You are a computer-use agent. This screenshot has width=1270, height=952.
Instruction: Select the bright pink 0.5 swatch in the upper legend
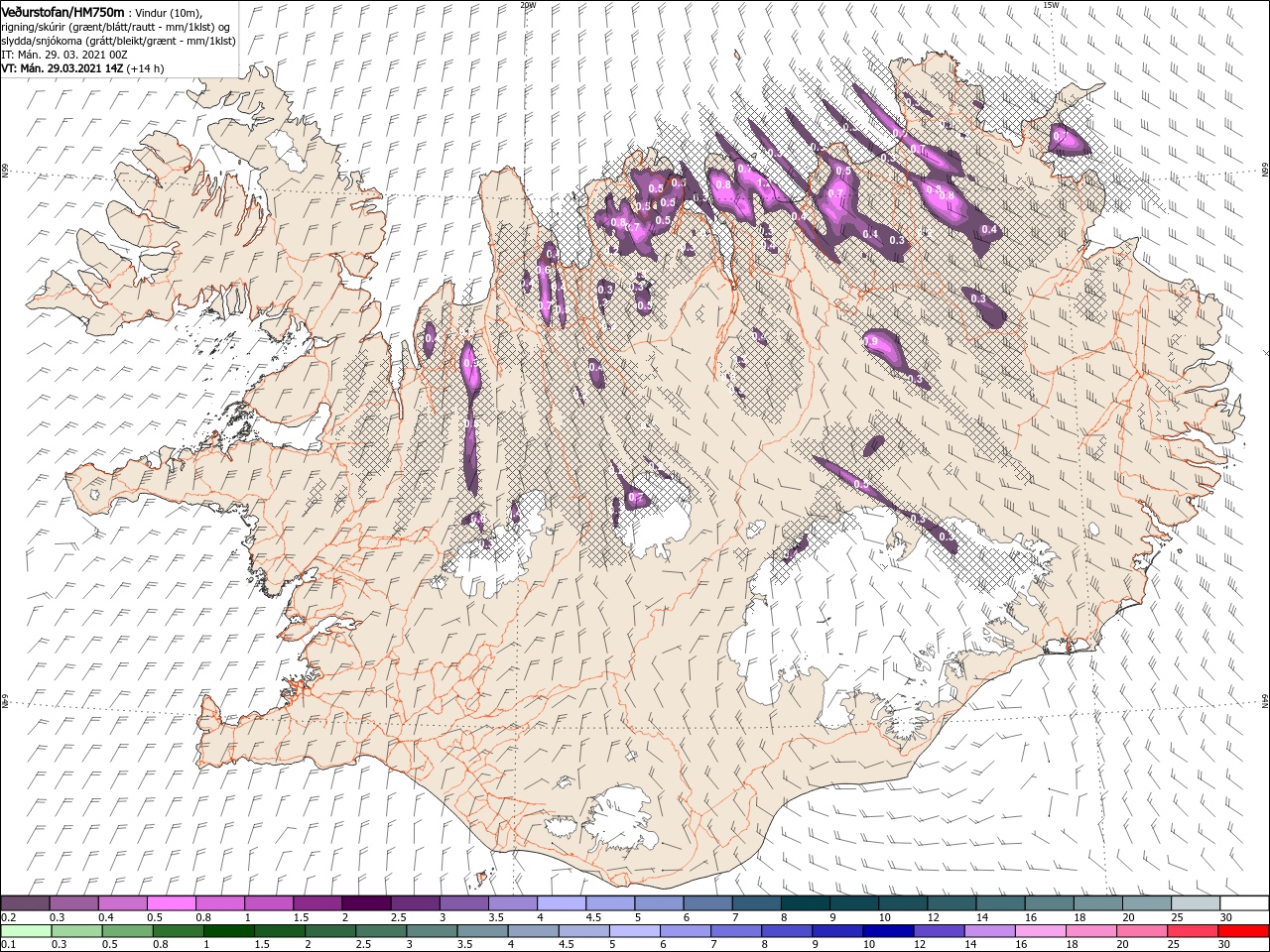pos(171,903)
